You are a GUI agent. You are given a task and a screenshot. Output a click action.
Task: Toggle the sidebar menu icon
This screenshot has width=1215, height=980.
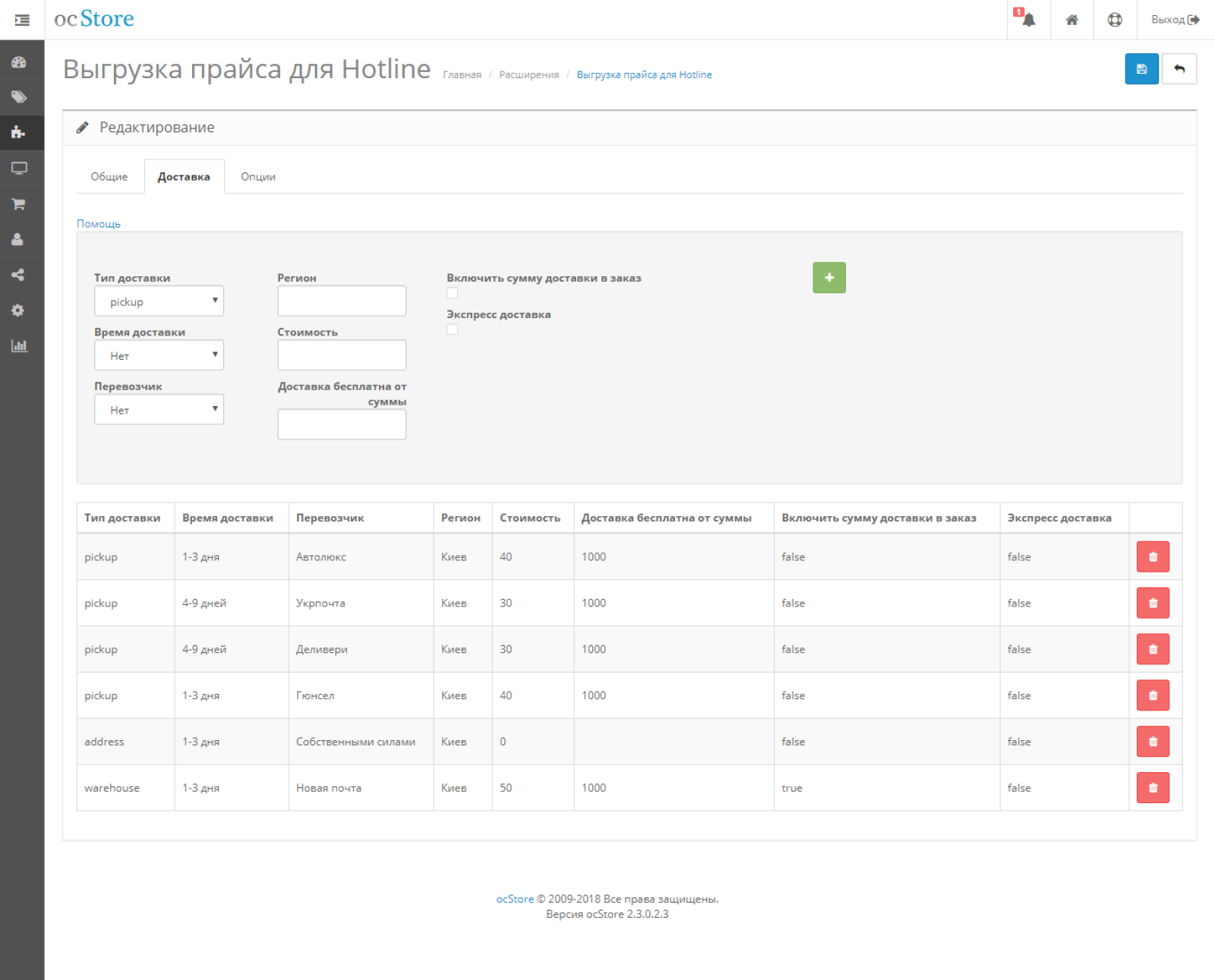[x=22, y=20]
